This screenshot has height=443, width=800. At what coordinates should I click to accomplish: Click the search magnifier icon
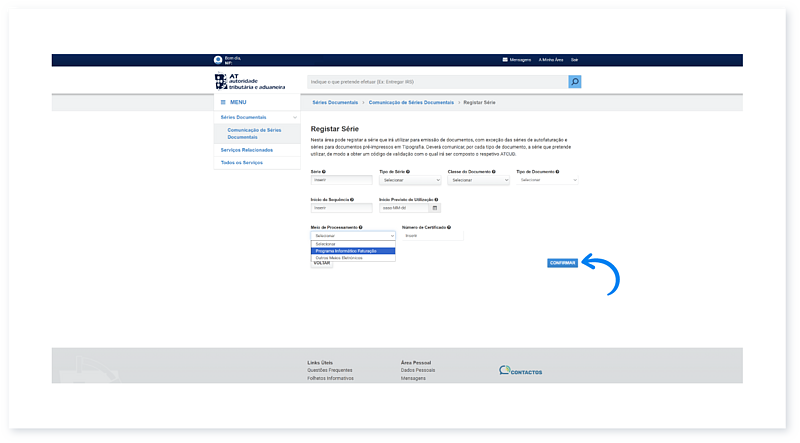click(575, 82)
